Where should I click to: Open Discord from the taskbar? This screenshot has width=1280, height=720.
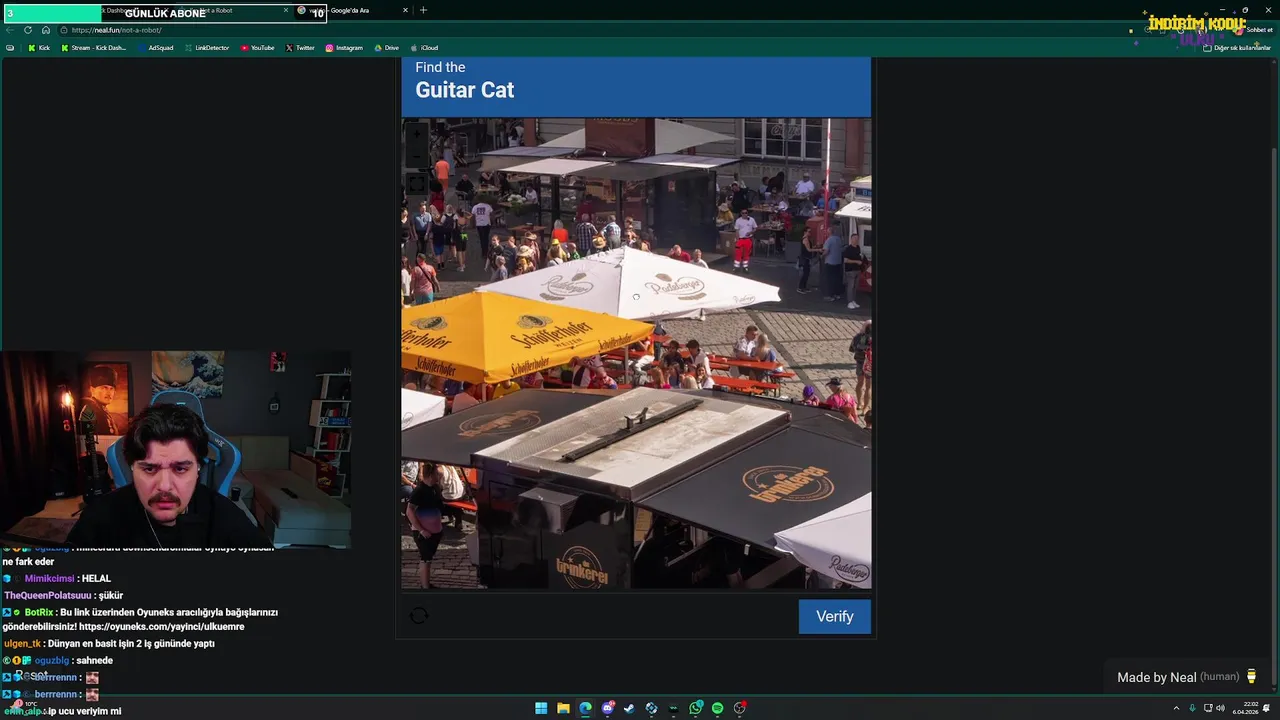pos(607,708)
